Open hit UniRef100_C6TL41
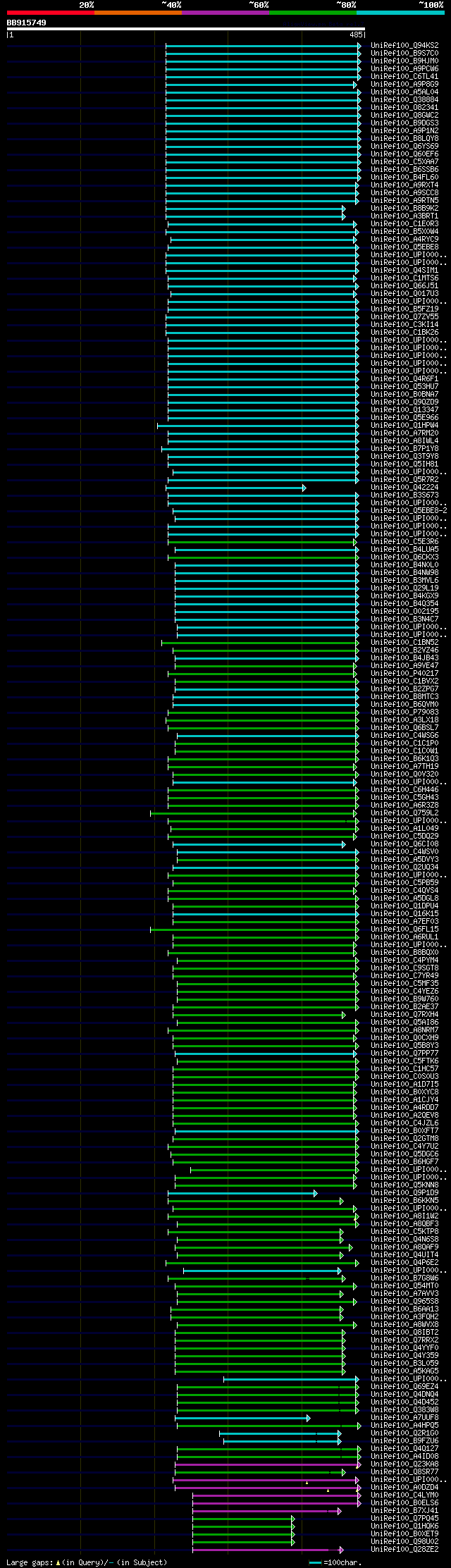451x1568 pixels. coord(404,76)
